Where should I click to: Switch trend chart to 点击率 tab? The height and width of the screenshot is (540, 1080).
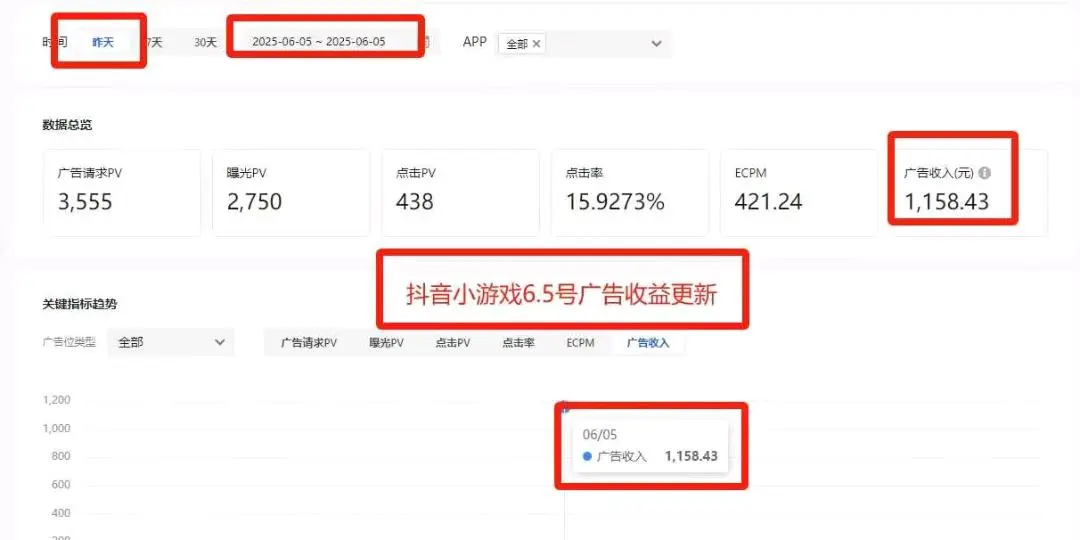point(519,343)
